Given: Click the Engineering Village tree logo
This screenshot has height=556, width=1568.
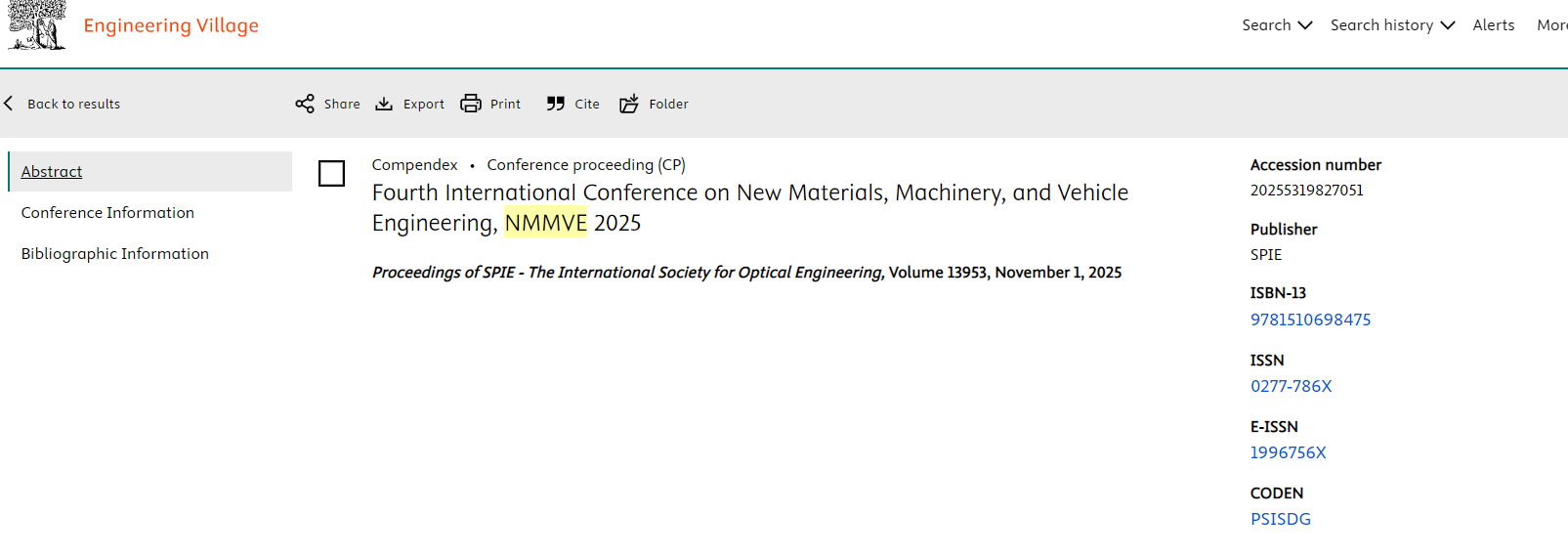Looking at the screenshot, I should coord(36,25).
